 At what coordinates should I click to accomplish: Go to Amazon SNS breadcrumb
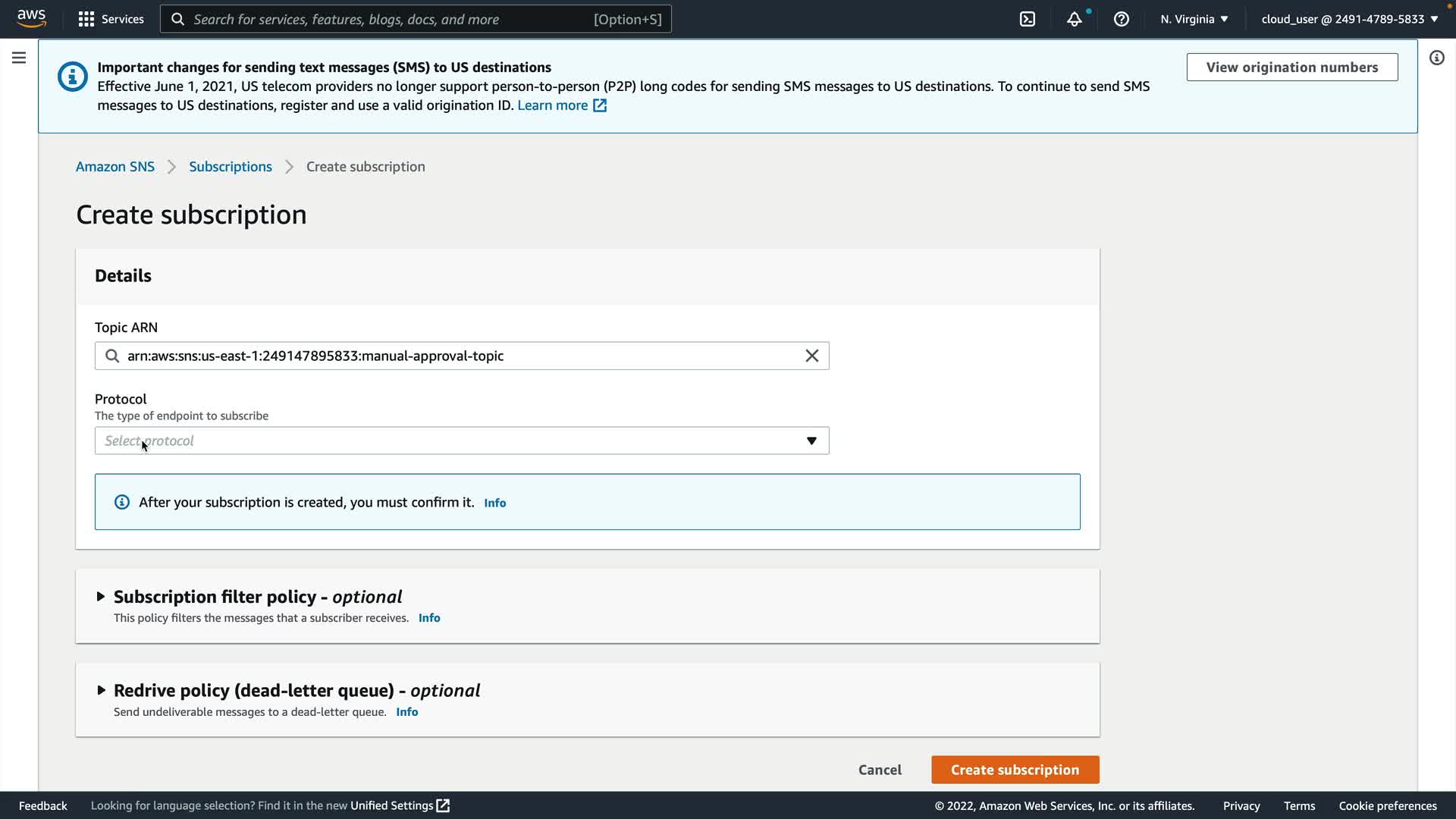(x=115, y=167)
